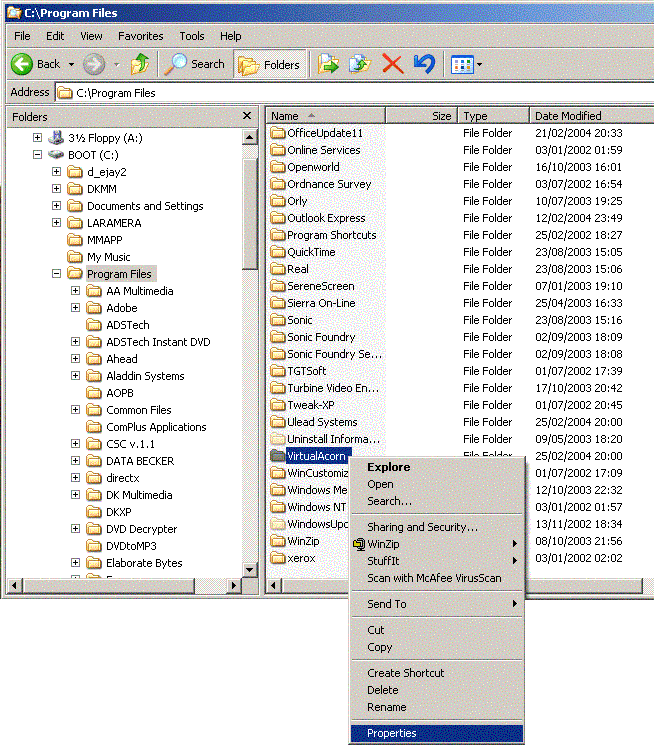This screenshot has height=749, width=654.
Task: Go up one folder level
Action: [140, 64]
